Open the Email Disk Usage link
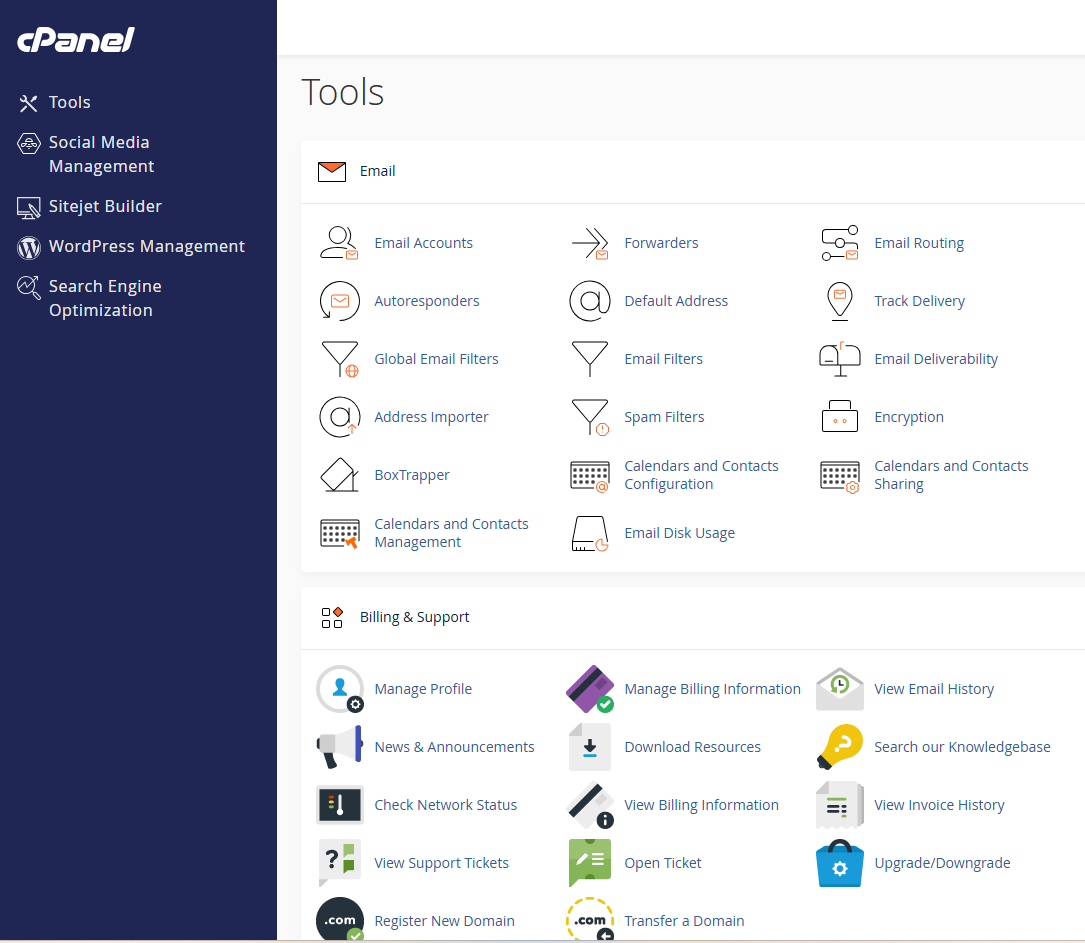The height and width of the screenshot is (943, 1085). [x=679, y=533]
